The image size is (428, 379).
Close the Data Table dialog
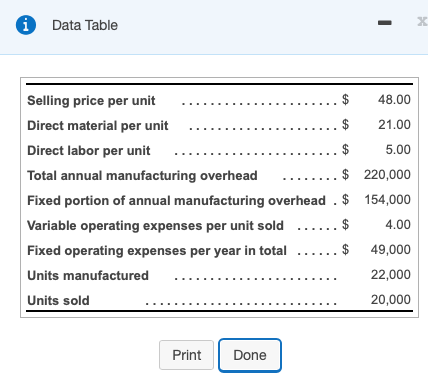coord(422,22)
